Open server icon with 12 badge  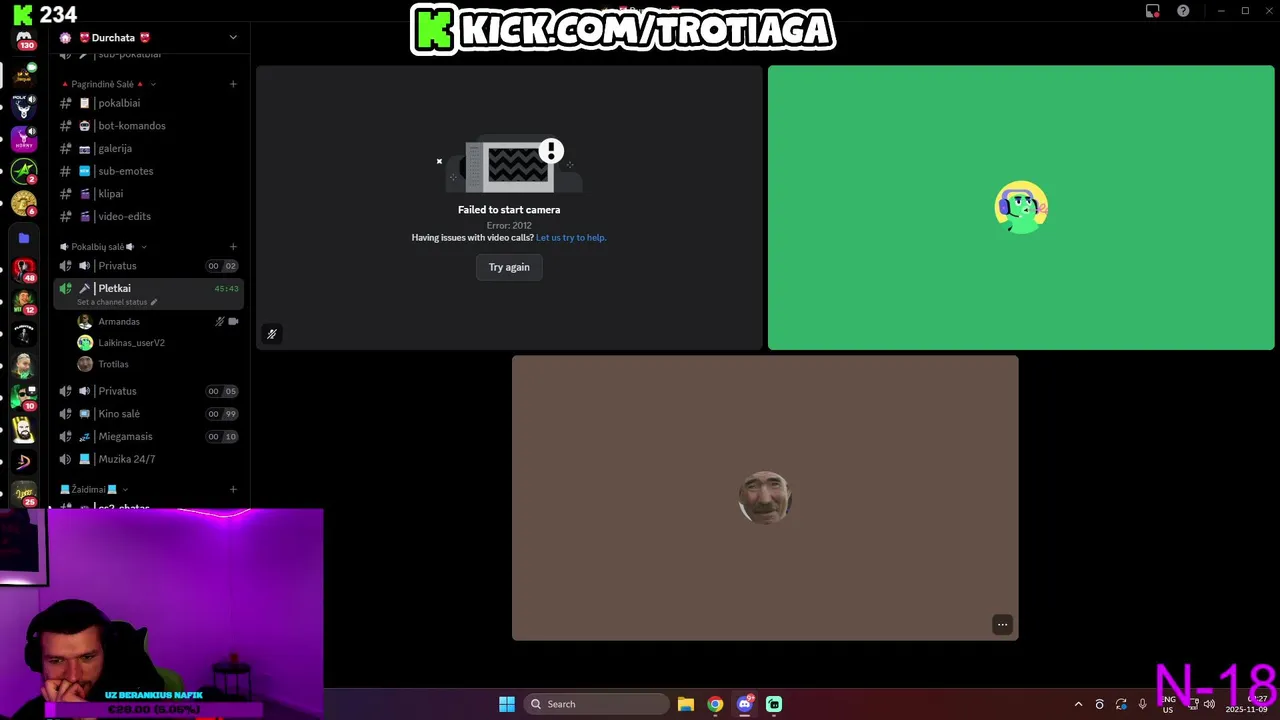click(x=24, y=301)
